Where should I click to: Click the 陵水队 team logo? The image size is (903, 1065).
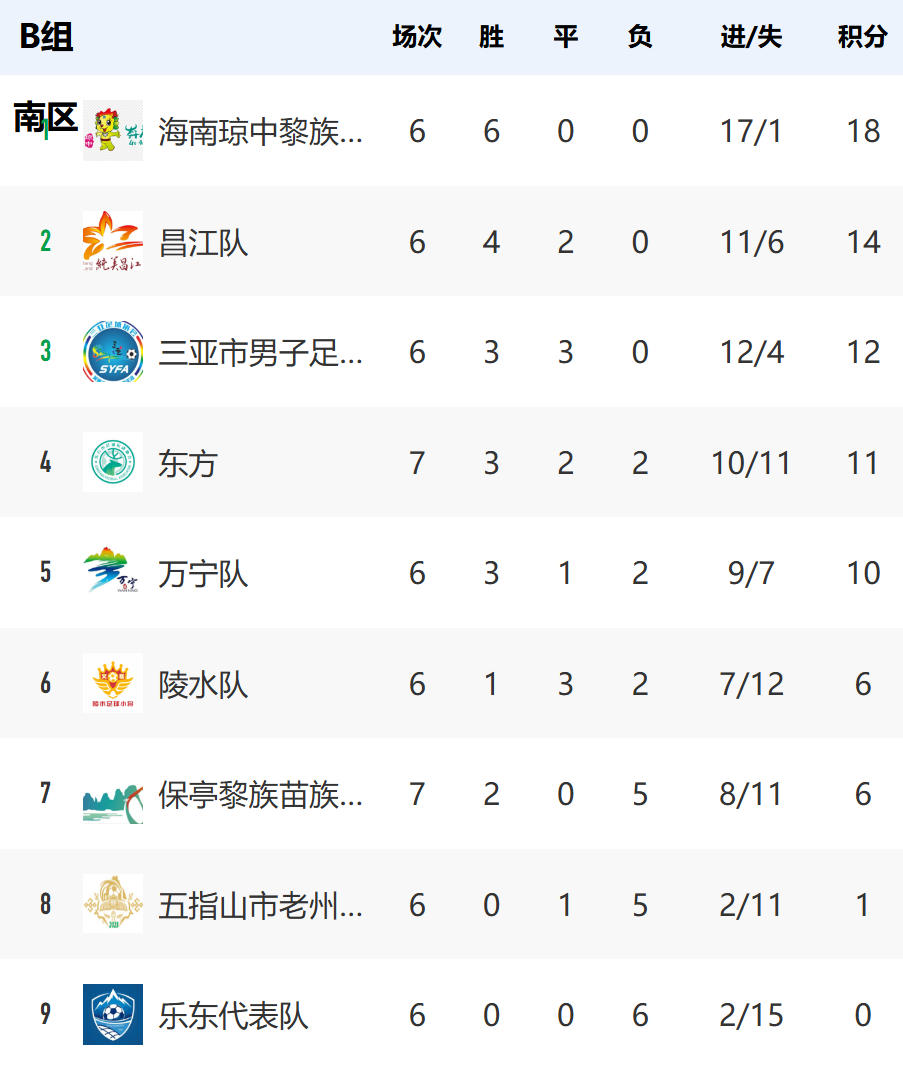pyautogui.click(x=113, y=684)
